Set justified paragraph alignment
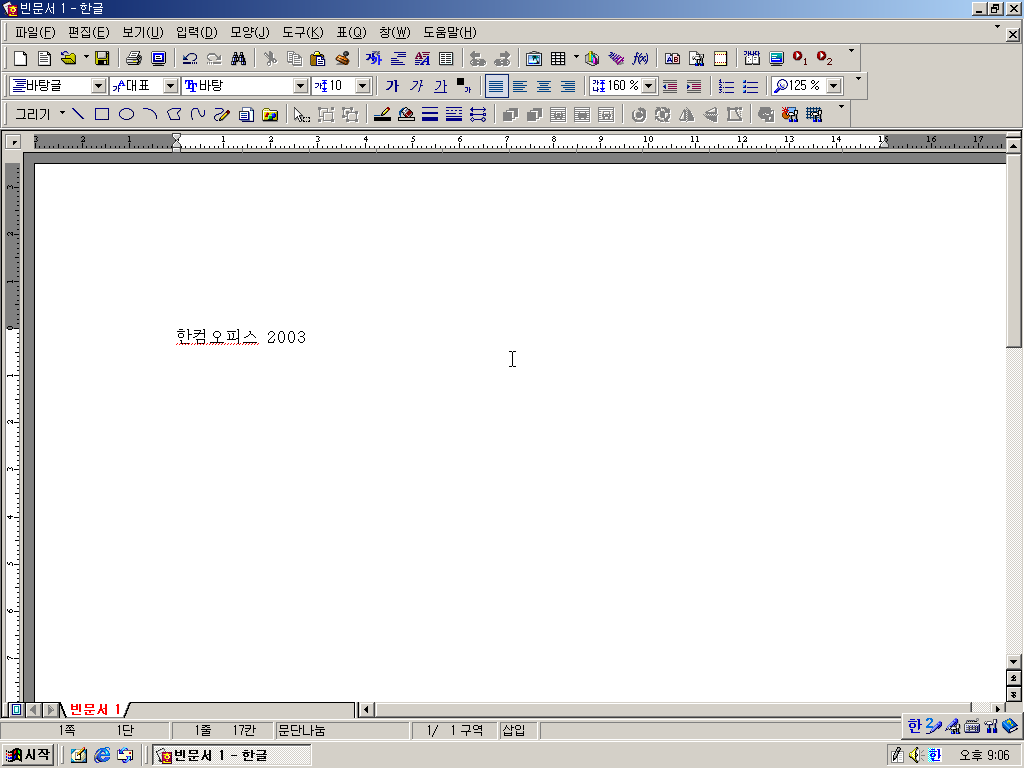 (x=496, y=86)
